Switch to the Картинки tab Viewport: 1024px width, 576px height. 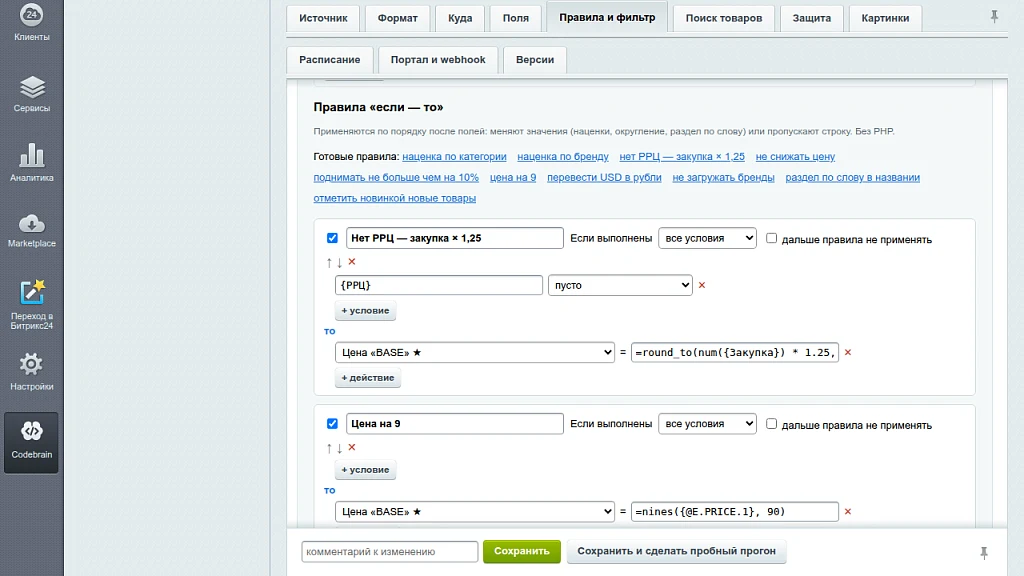(885, 18)
